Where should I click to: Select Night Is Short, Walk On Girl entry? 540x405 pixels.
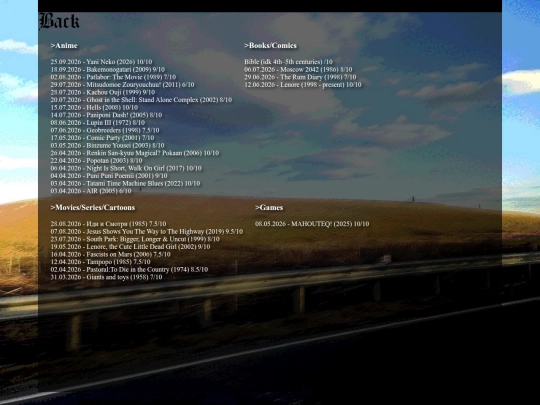[x=126, y=168]
